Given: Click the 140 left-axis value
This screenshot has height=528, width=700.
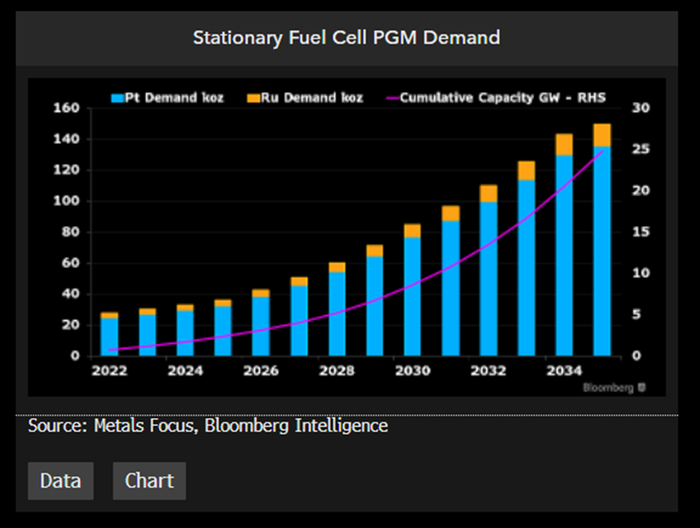Looking at the screenshot, I should tap(67, 139).
